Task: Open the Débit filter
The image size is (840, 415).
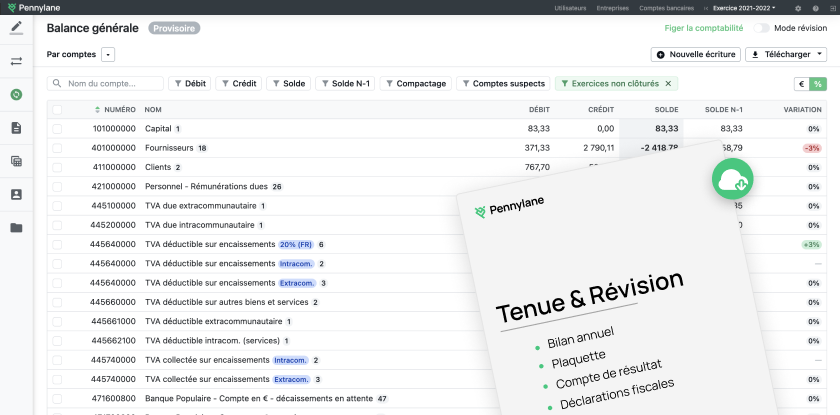Action: [x=190, y=84]
